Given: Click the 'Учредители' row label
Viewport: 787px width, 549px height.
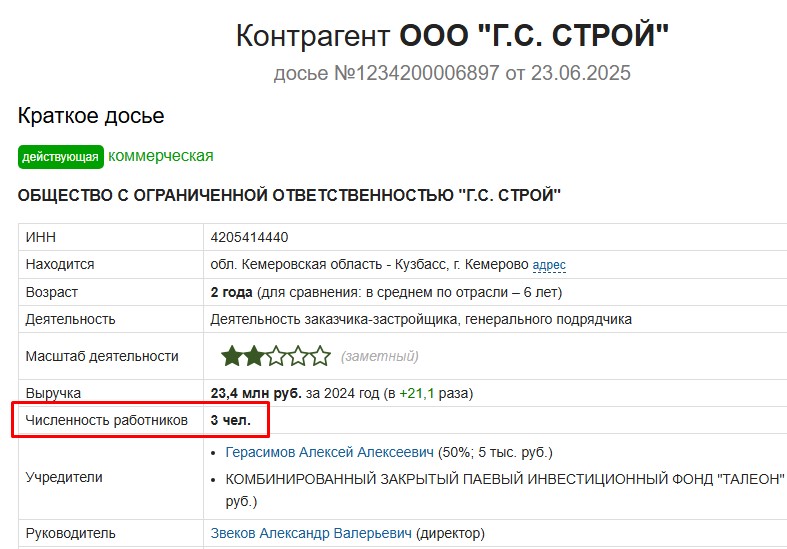Looking at the screenshot, I should [64, 477].
